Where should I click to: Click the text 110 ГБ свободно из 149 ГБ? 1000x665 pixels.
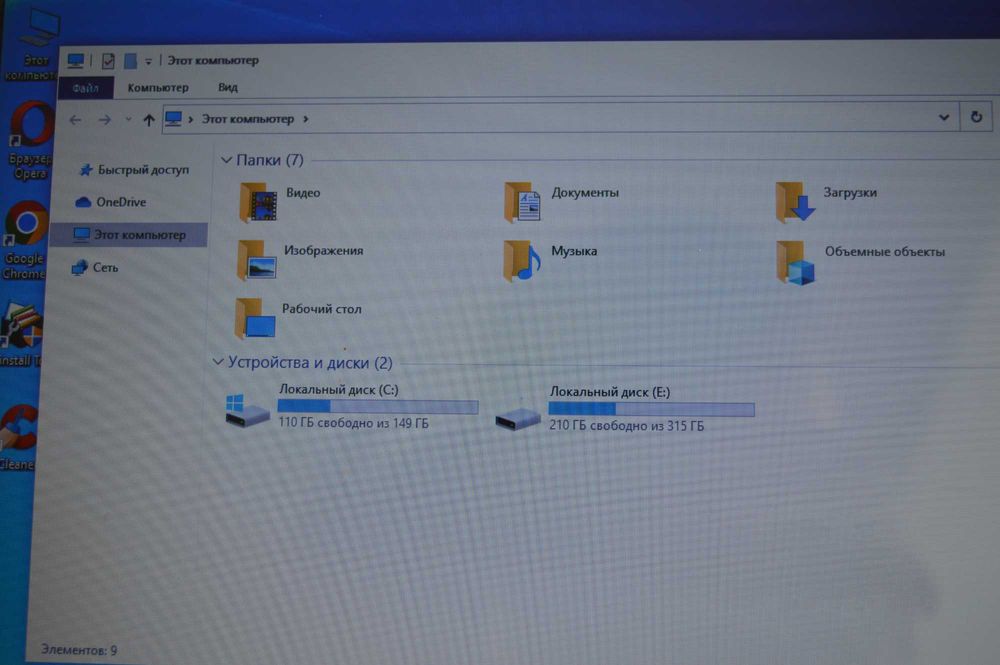tap(353, 423)
